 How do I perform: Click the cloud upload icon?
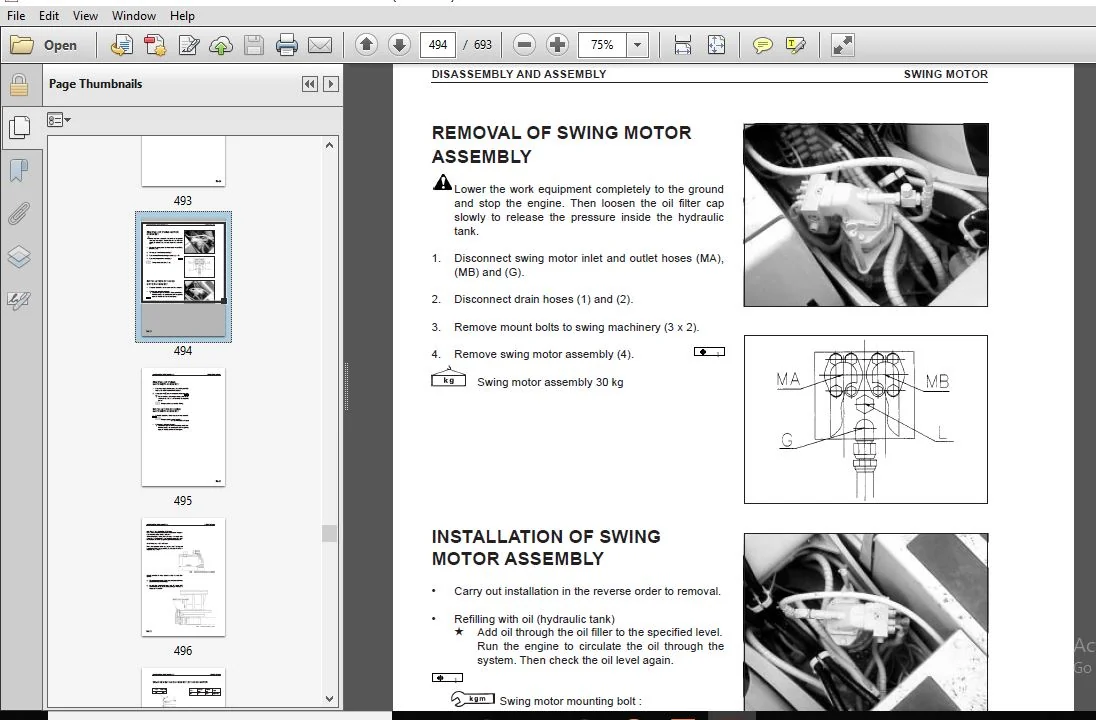click(x=221, y=45)
